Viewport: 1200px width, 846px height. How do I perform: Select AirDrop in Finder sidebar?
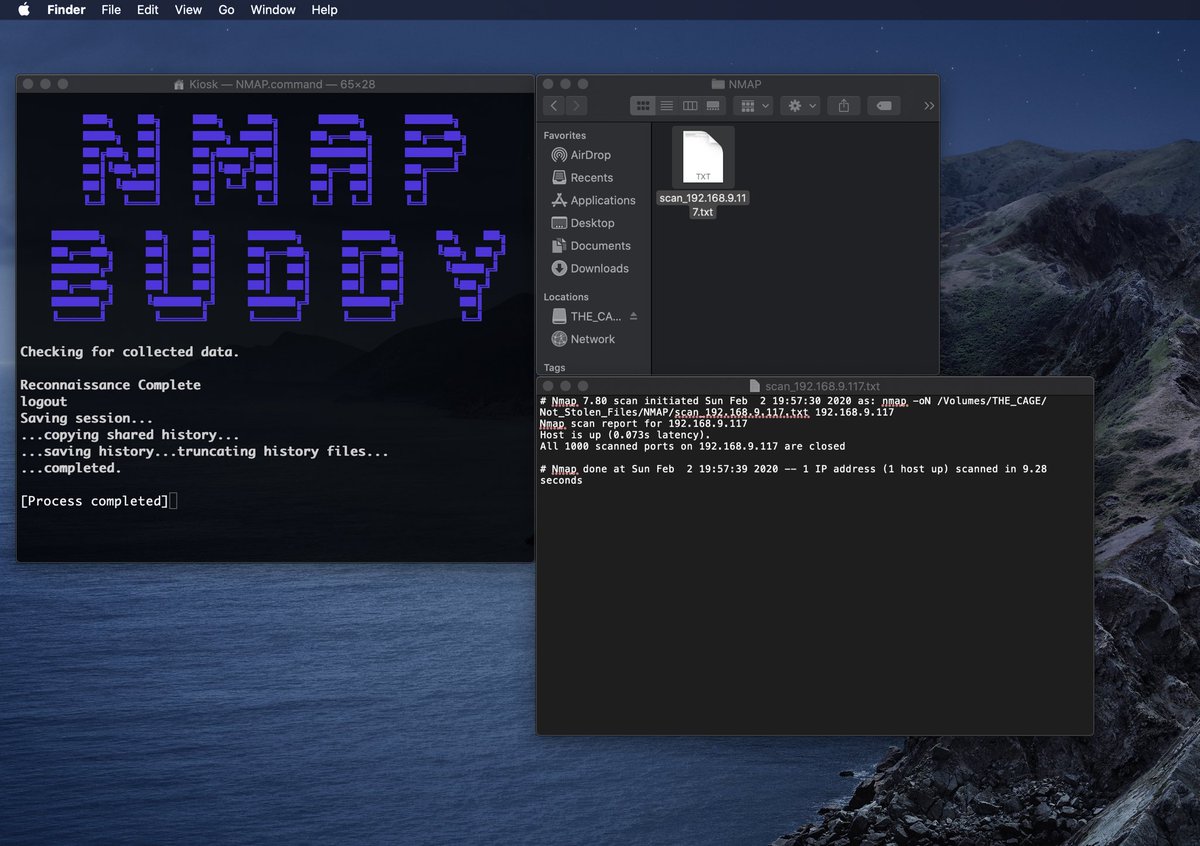(590, 155)
